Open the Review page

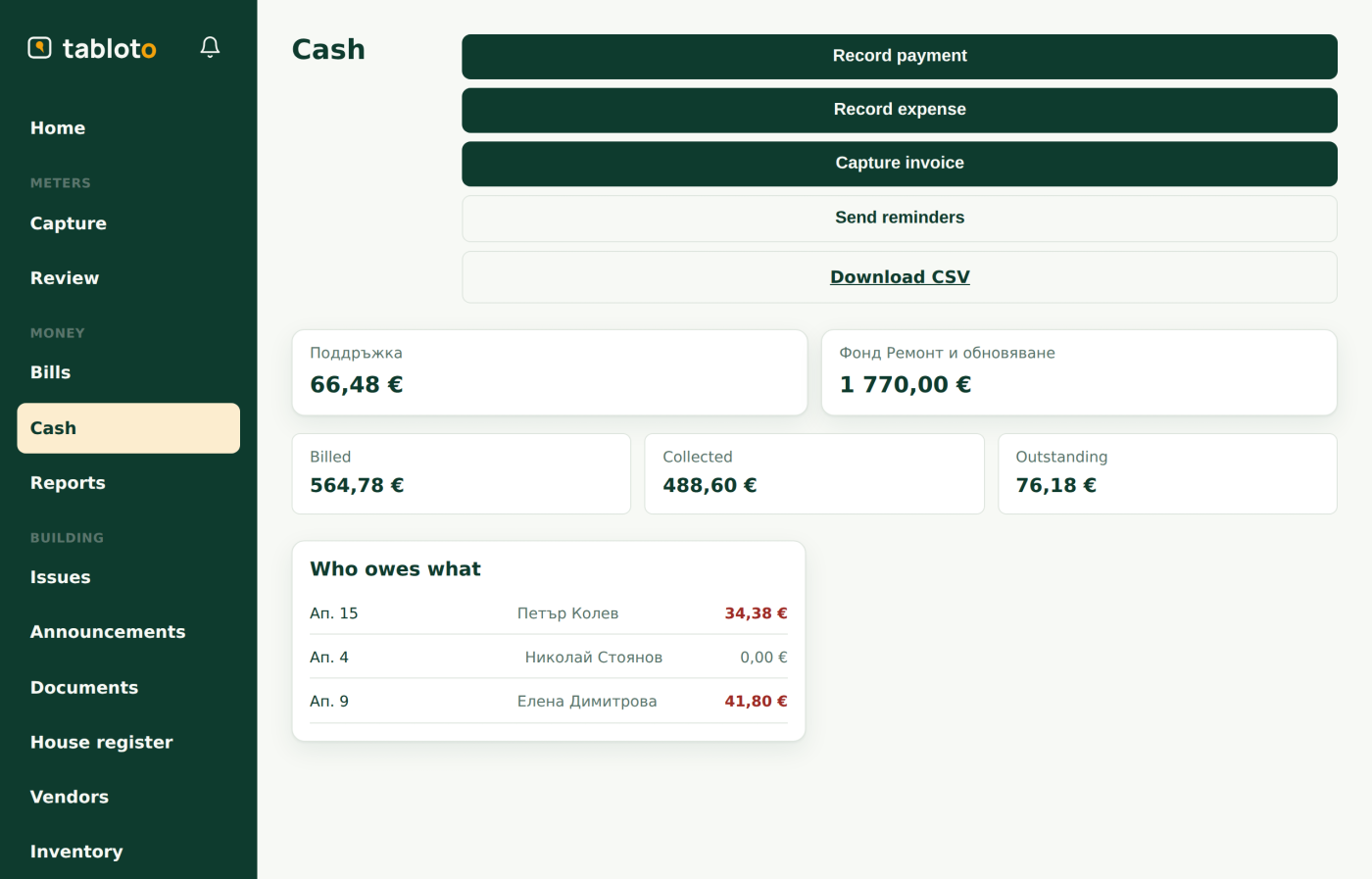[x=128, y=278]
